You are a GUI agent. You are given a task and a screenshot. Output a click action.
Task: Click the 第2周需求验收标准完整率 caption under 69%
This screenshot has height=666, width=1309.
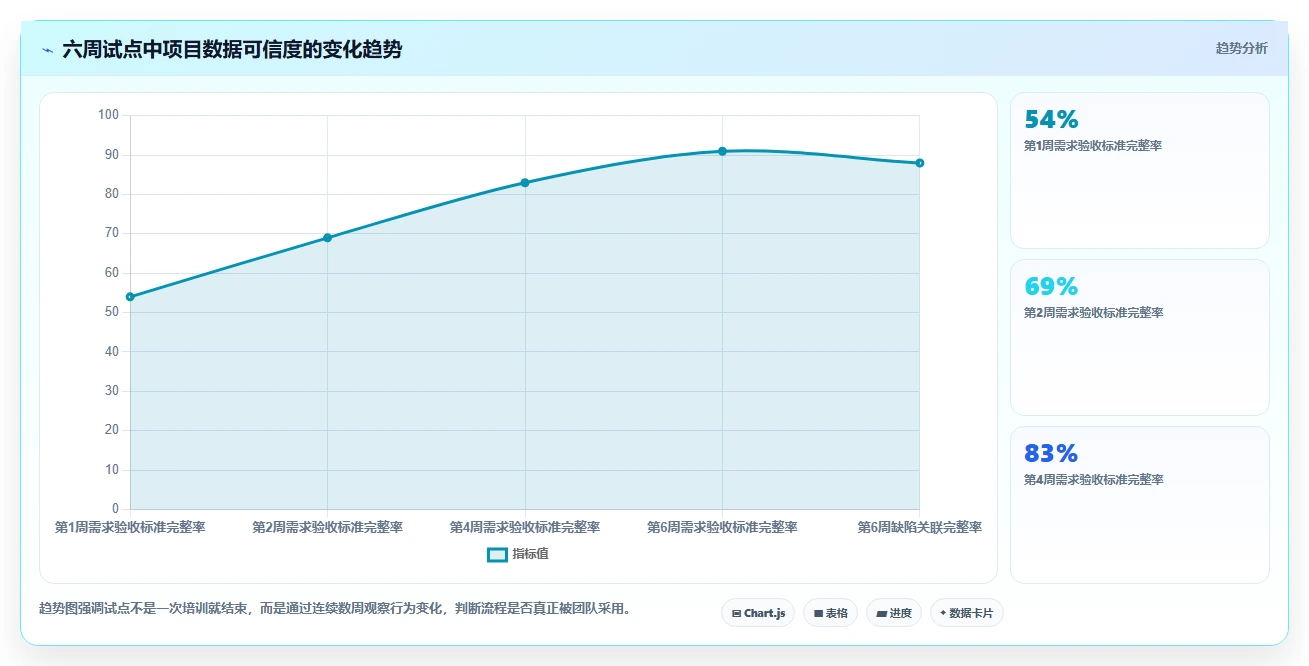point(1094,313)
